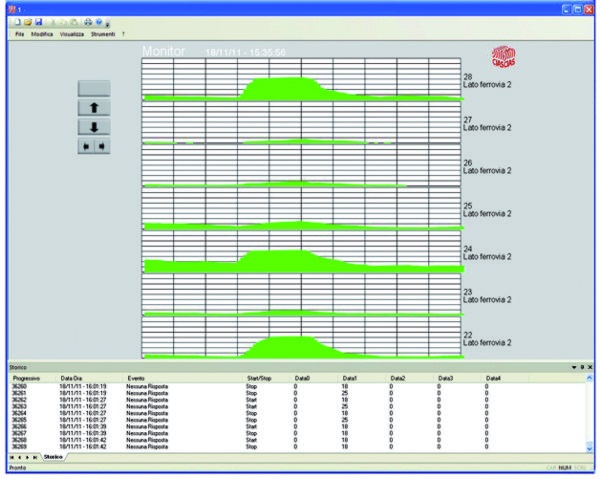Open the File menu
This screenshot has height=479, width=600.
(x=19, y=34)
